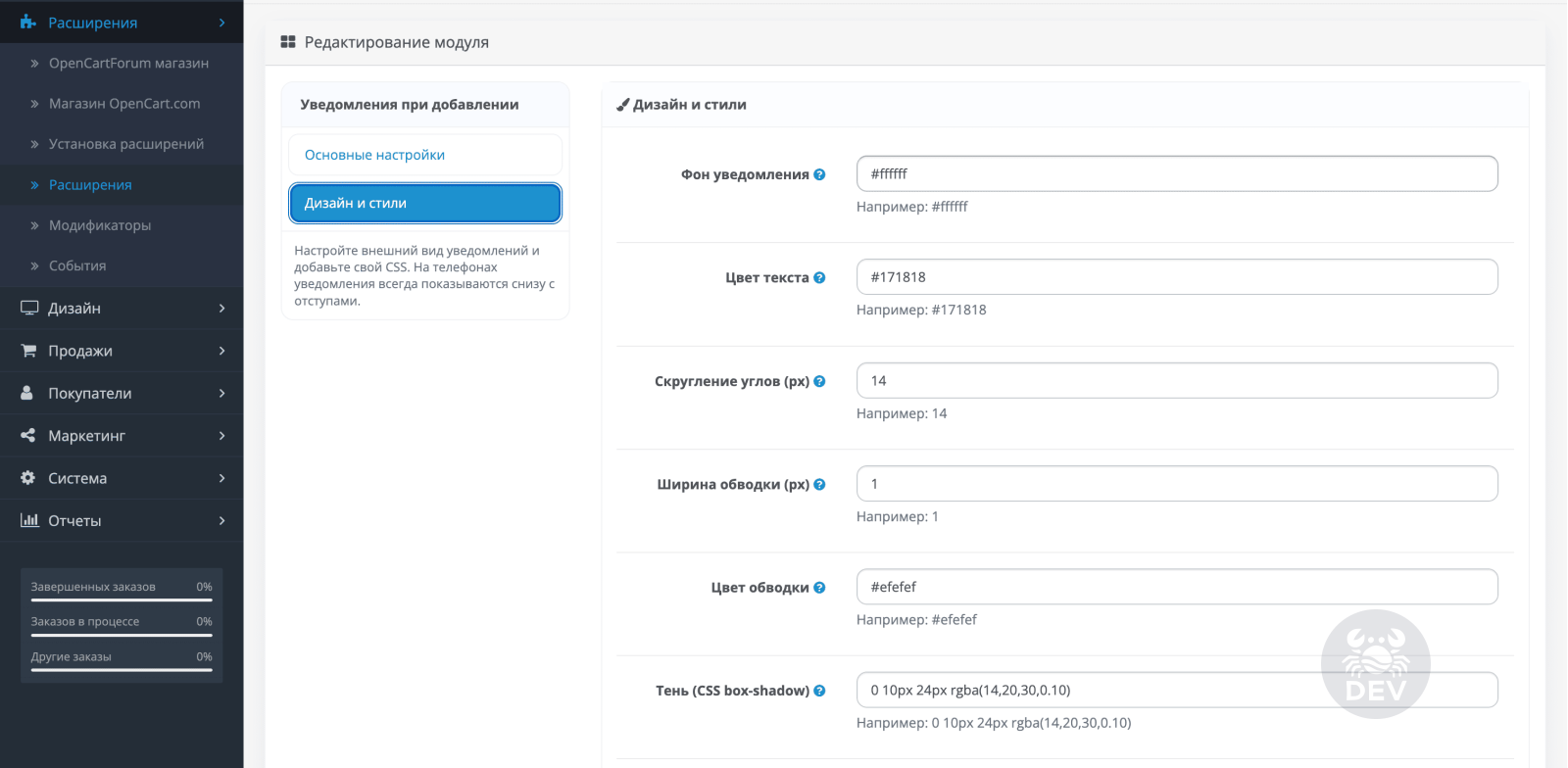Click the brush icon beside Дизайн и стили heading

622,105
